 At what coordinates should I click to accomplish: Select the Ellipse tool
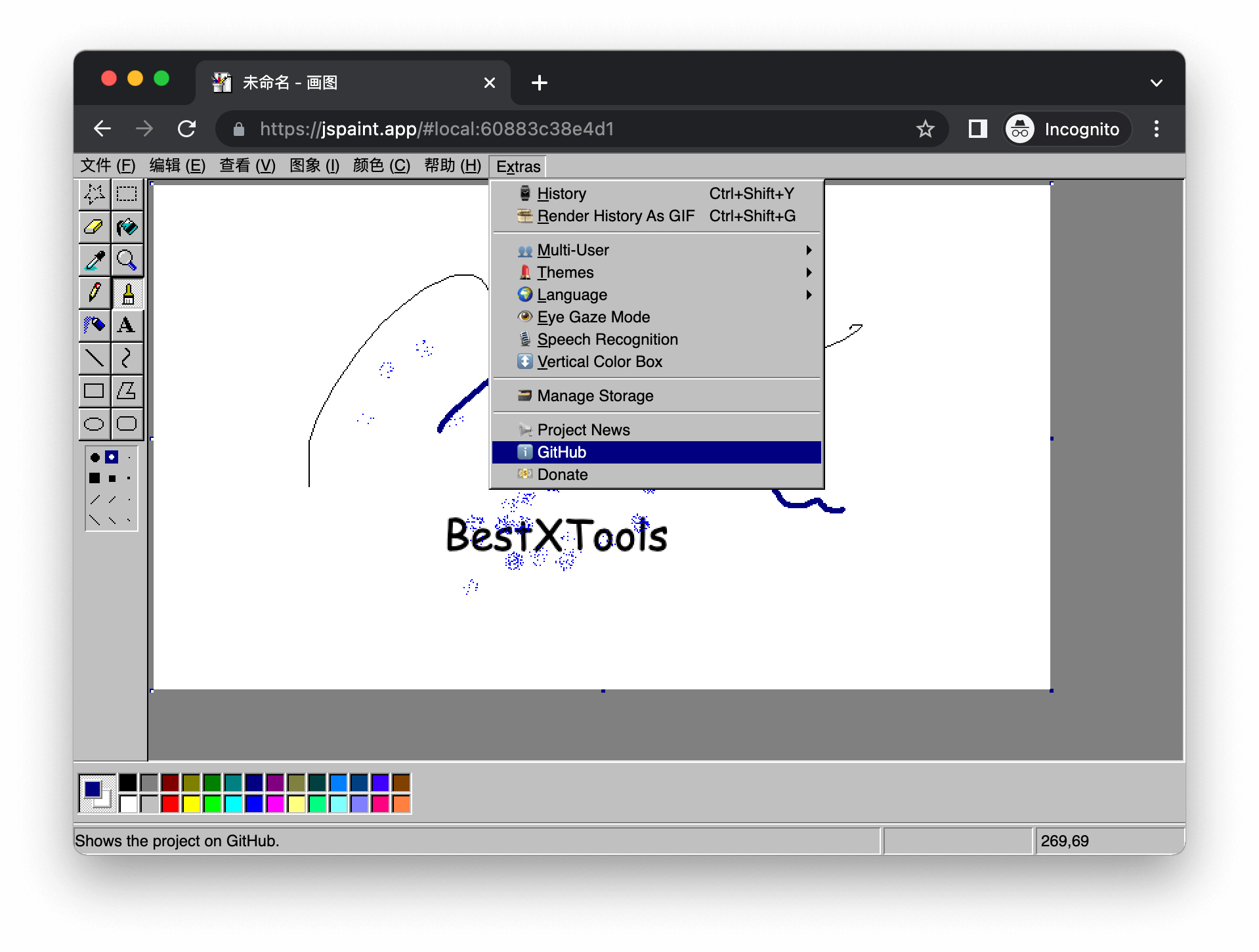(x=95, y=424)
